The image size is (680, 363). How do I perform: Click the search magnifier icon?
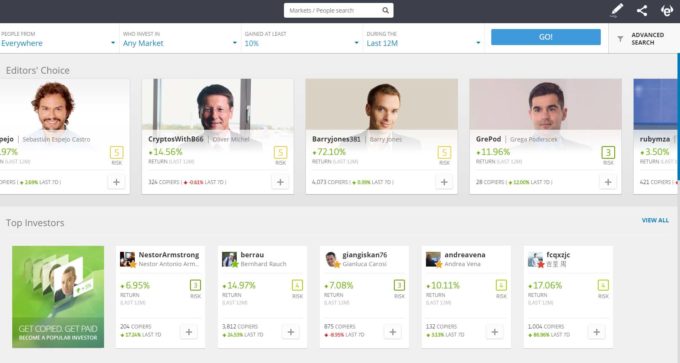tap(386, 10)
